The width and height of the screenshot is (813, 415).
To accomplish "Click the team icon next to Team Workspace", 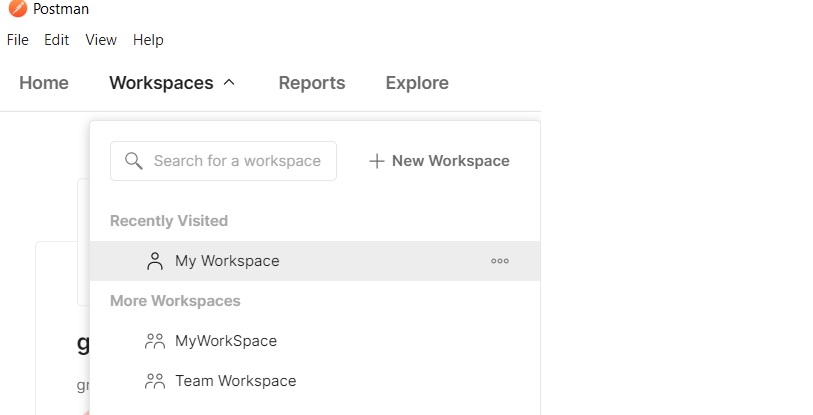I will tap(155, 381).
